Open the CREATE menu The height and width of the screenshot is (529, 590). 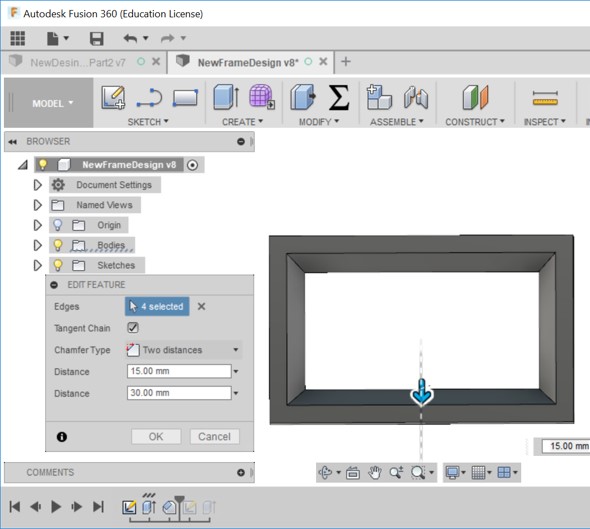coord(243,122)
